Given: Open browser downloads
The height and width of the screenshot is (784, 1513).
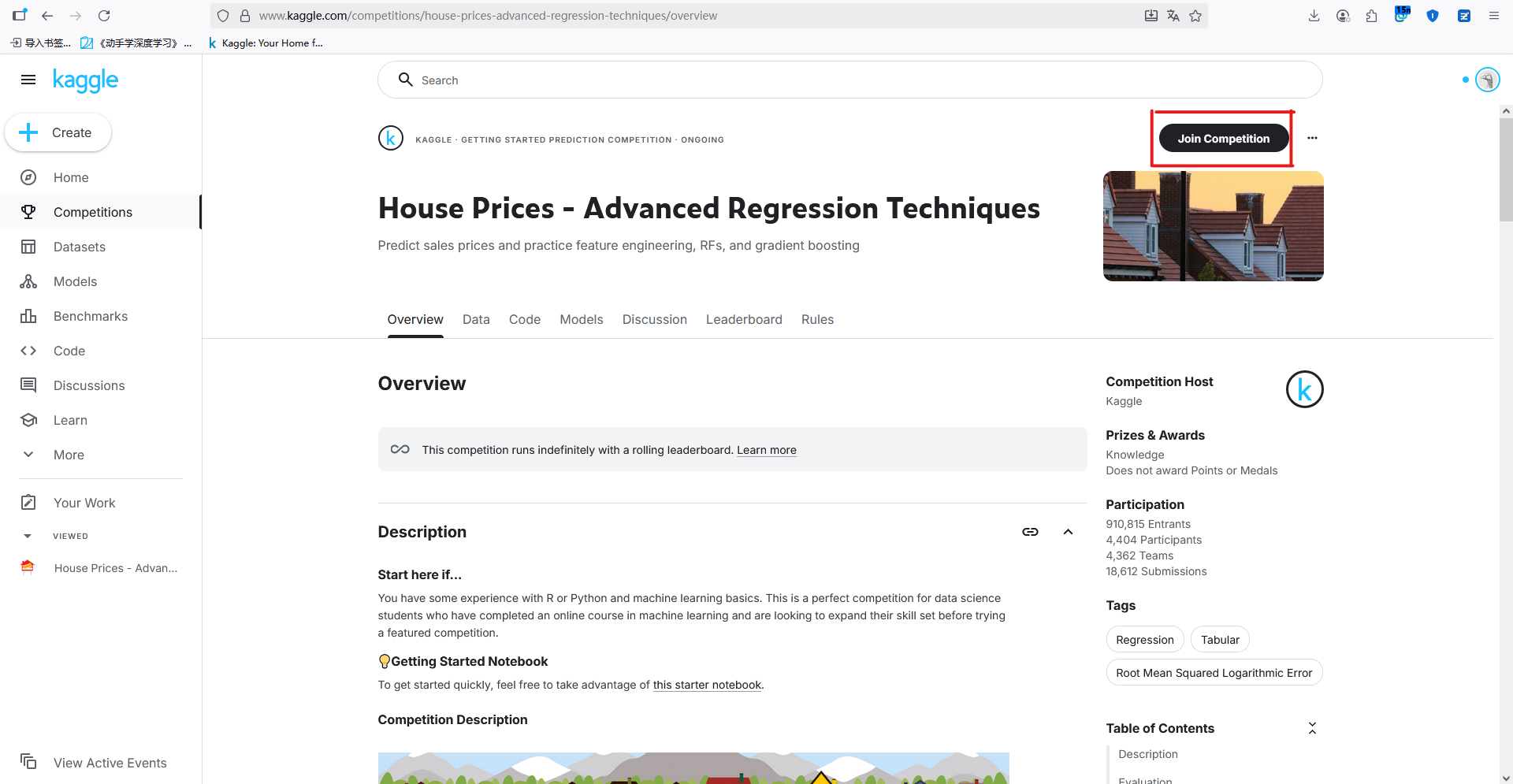Looking at the screenshot, I should click(x=1314, y=16).
